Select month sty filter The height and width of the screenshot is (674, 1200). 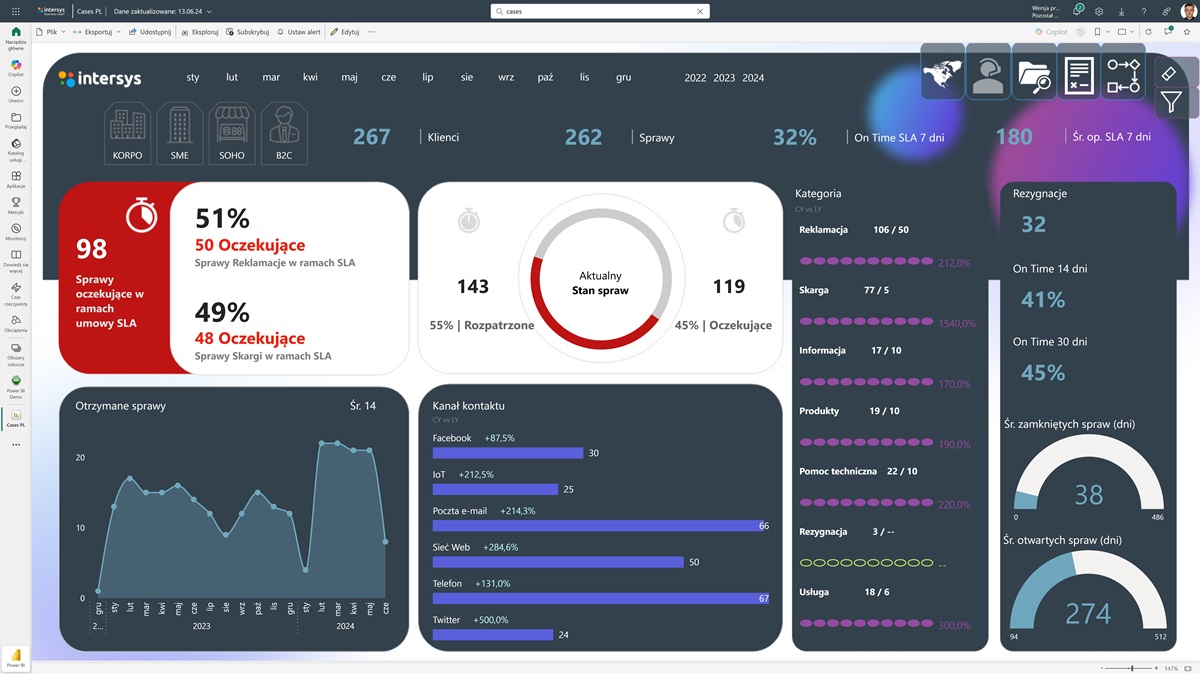click(x=193, y=78)
